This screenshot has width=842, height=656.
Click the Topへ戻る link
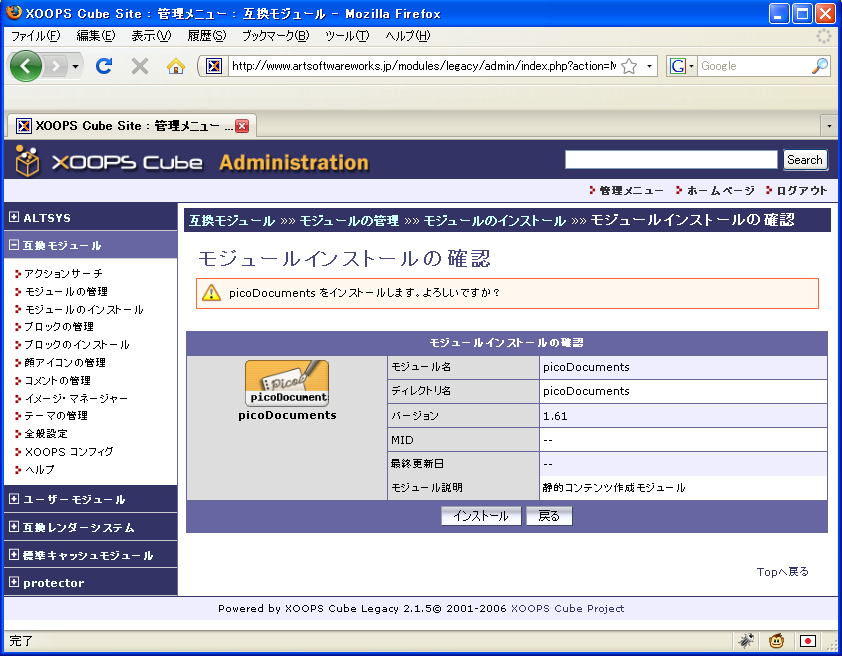click(x=782, y=572)
